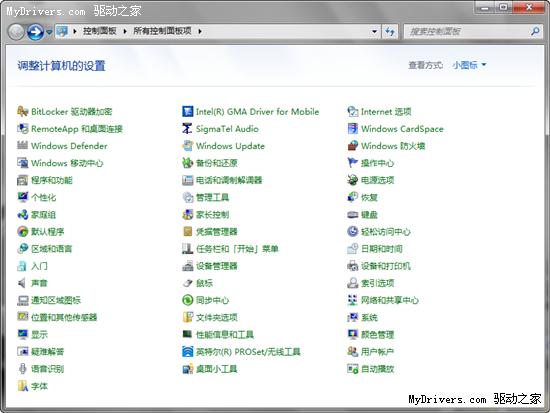The image size is (550, 413).
Task: Refresh the control panel view
Action: pyautogui.click(x=390, y=32)
